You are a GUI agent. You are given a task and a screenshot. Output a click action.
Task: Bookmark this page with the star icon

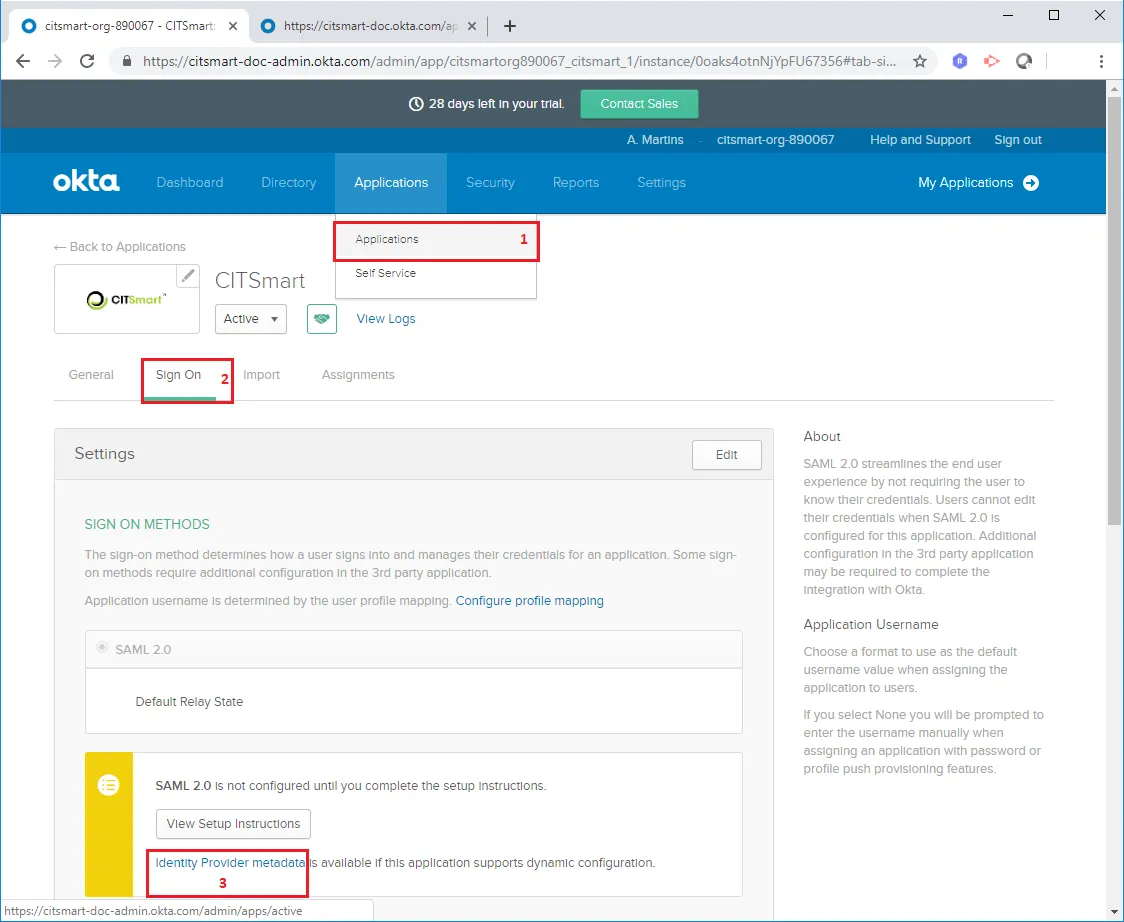click(x=920, y=62)
